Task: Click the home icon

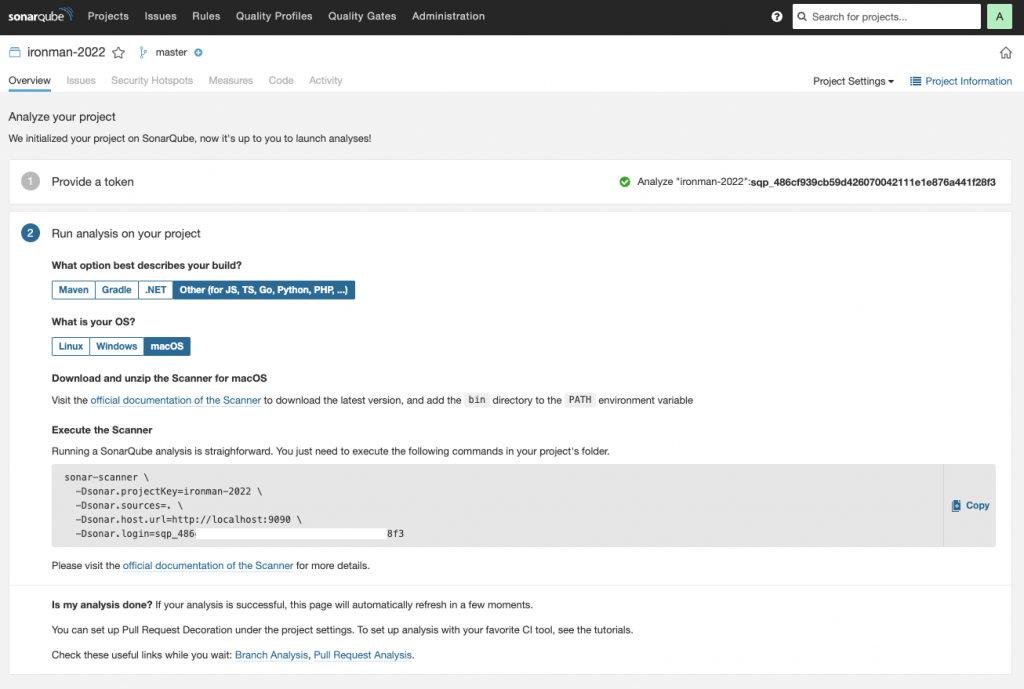Action: pyautogui.click(x=1005, y=53)
